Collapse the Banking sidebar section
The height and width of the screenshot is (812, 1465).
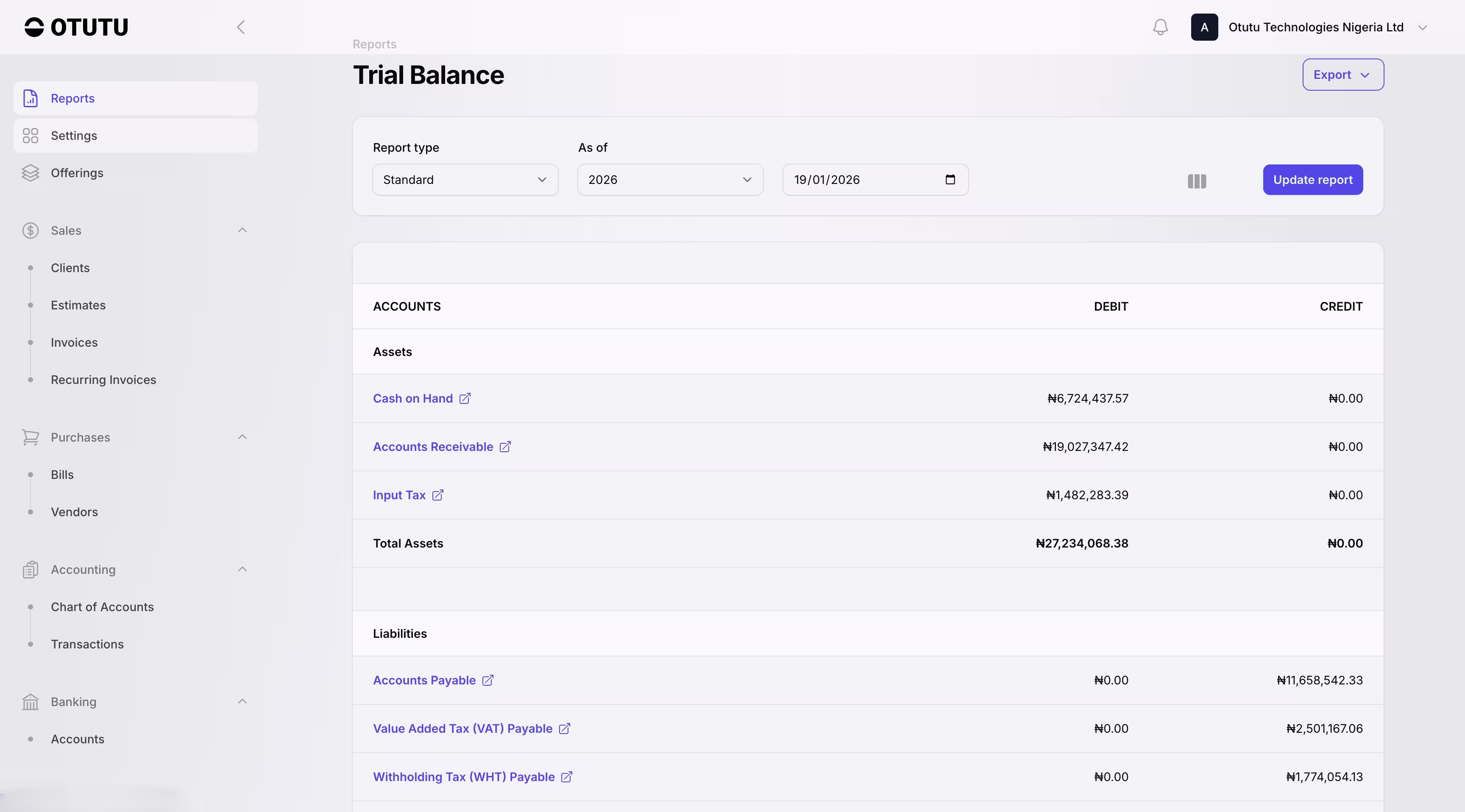pyautogui.click(x=242, y=702)
